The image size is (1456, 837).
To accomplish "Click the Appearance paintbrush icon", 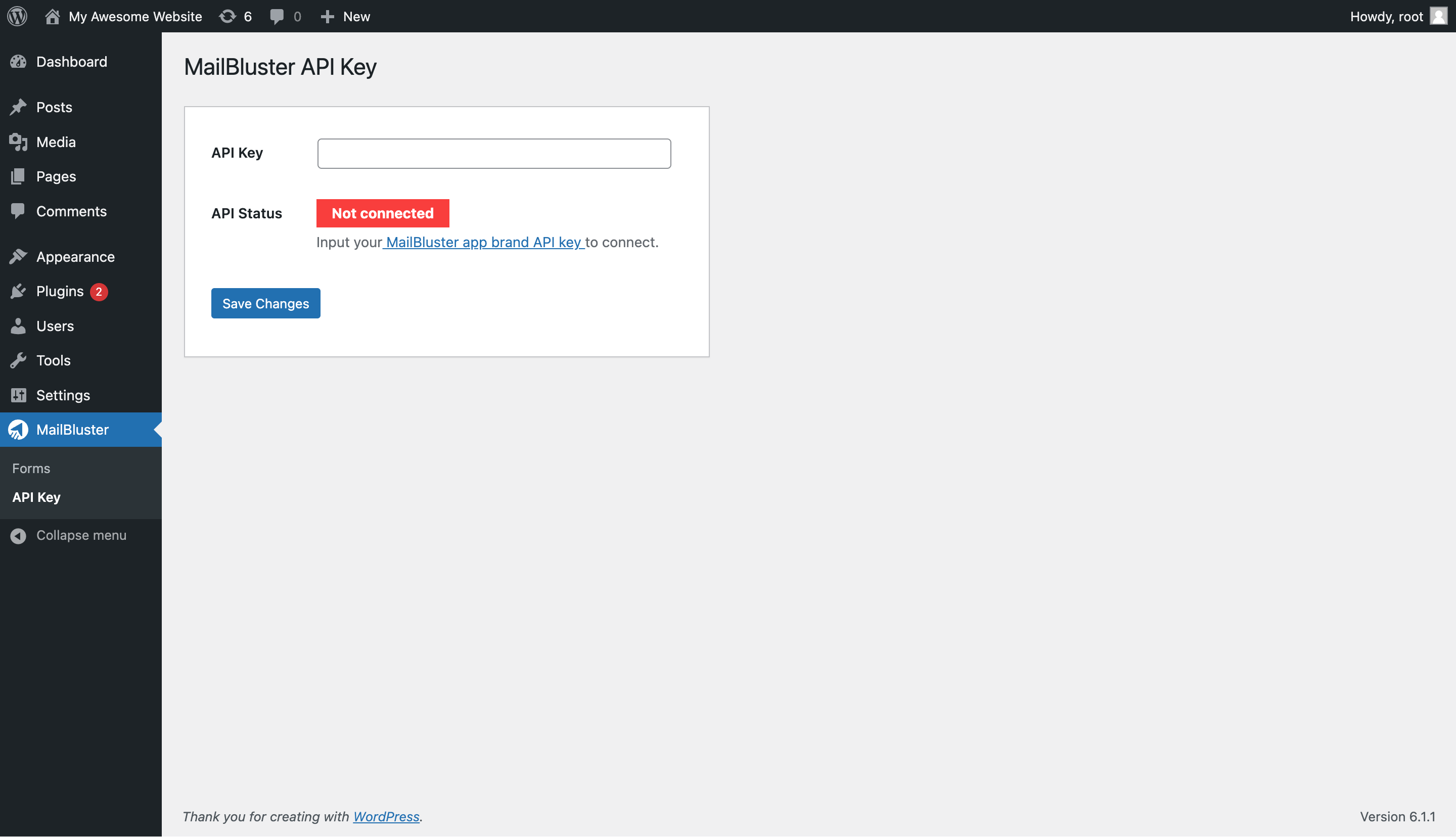I will coord(18,256).
